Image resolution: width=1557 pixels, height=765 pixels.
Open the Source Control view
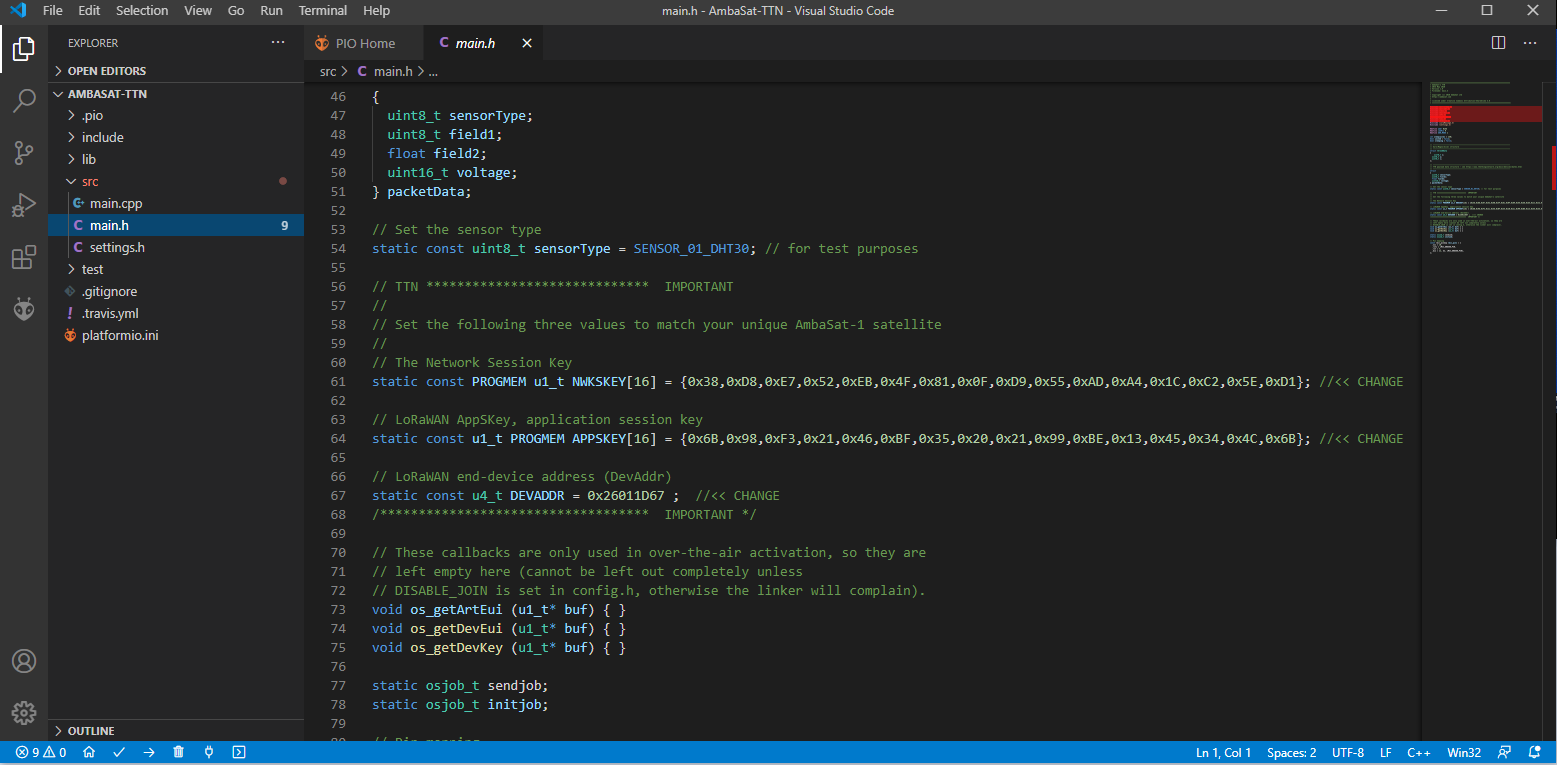tap(24, 153)
